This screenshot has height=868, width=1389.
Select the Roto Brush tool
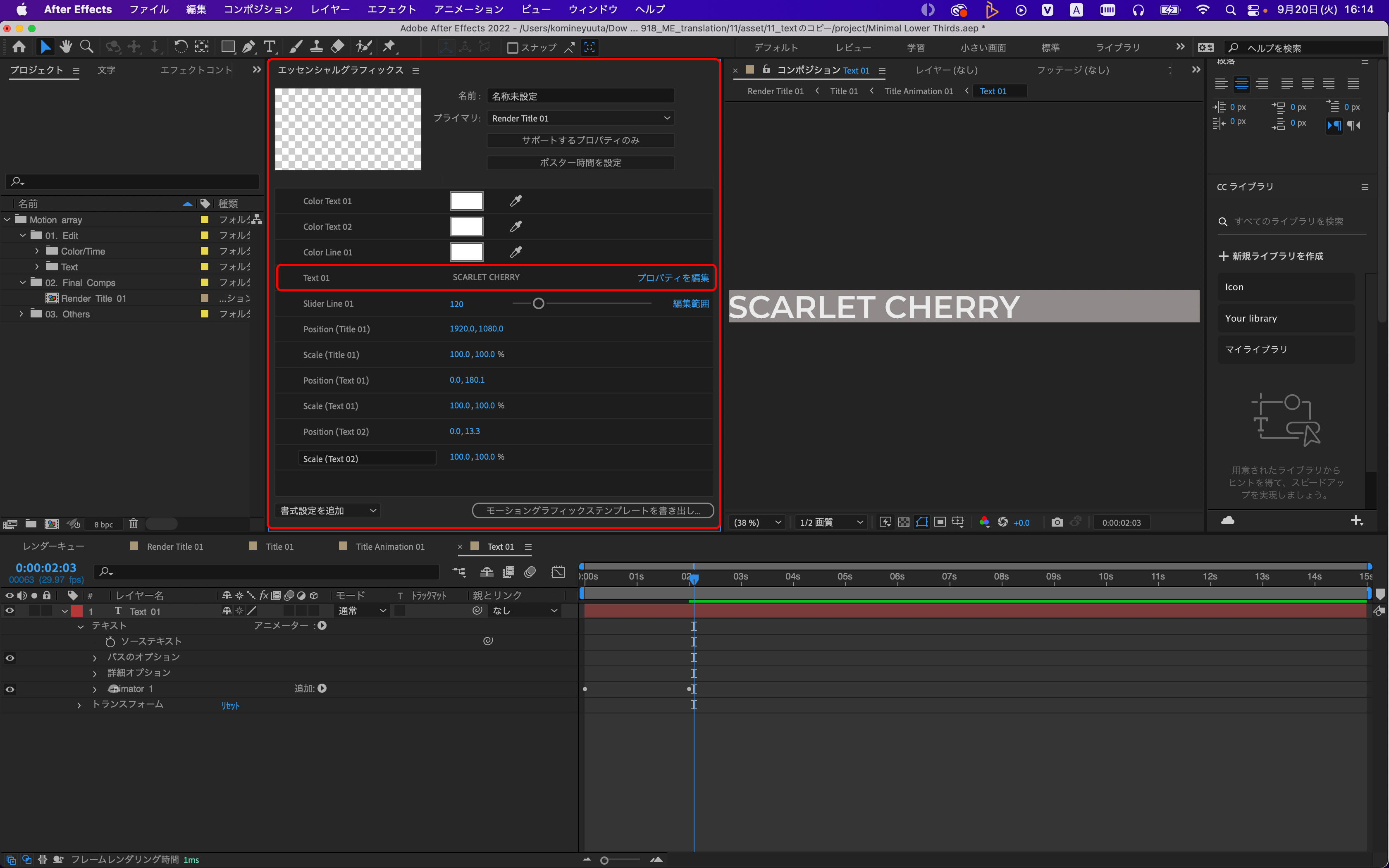pyautogui.click(x=364, y=47)
